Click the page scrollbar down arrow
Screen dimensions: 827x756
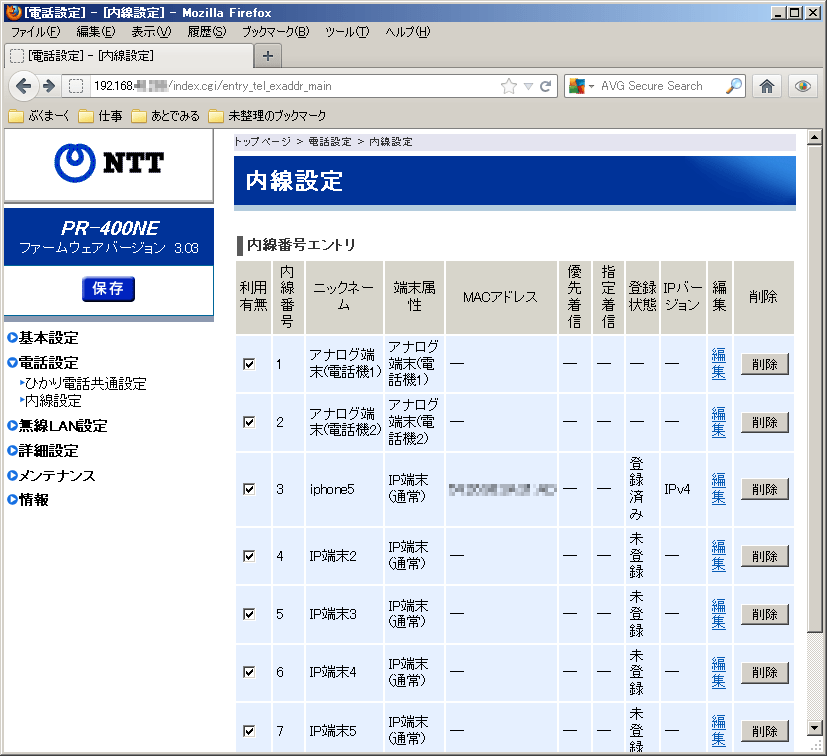click(x=814, y=728)
